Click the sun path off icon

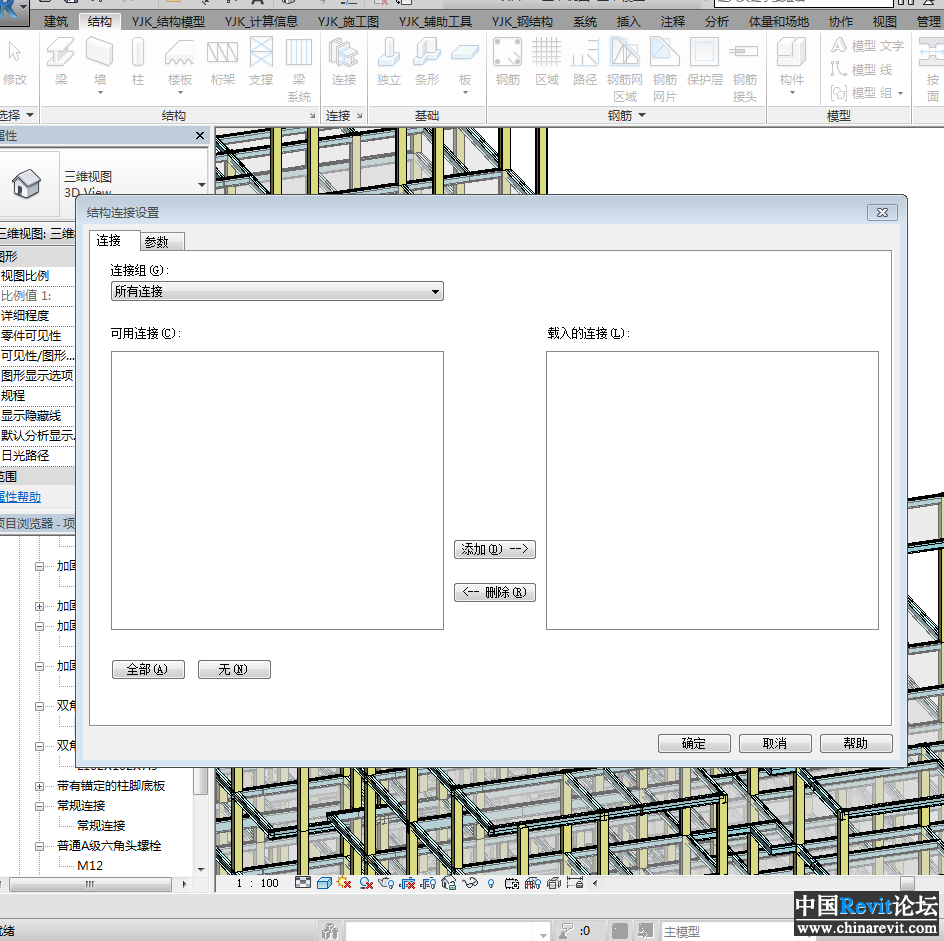pyautogui.click(x=344, y=883)
